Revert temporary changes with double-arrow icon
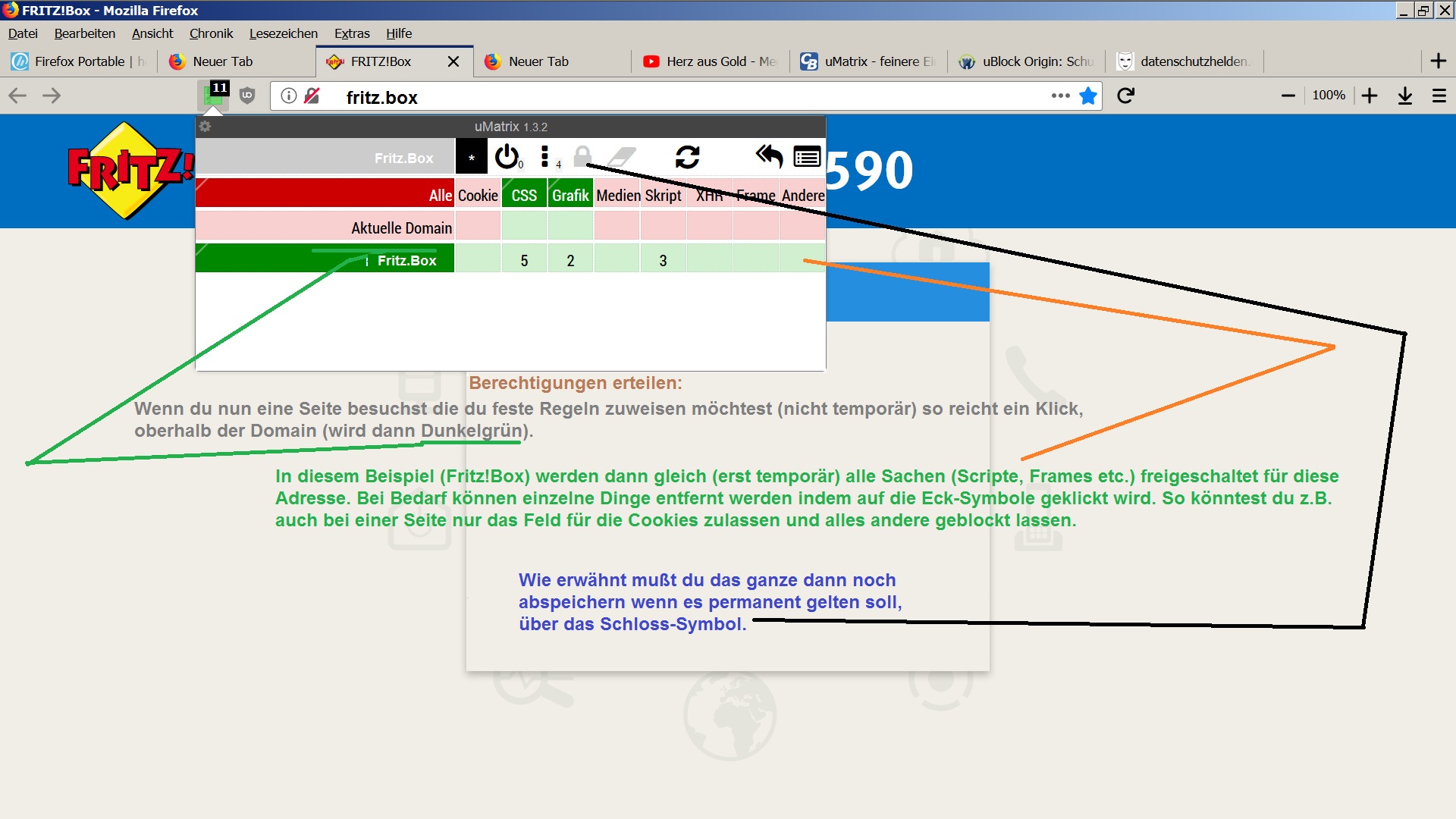1456x819 pixels. [769, 157]
